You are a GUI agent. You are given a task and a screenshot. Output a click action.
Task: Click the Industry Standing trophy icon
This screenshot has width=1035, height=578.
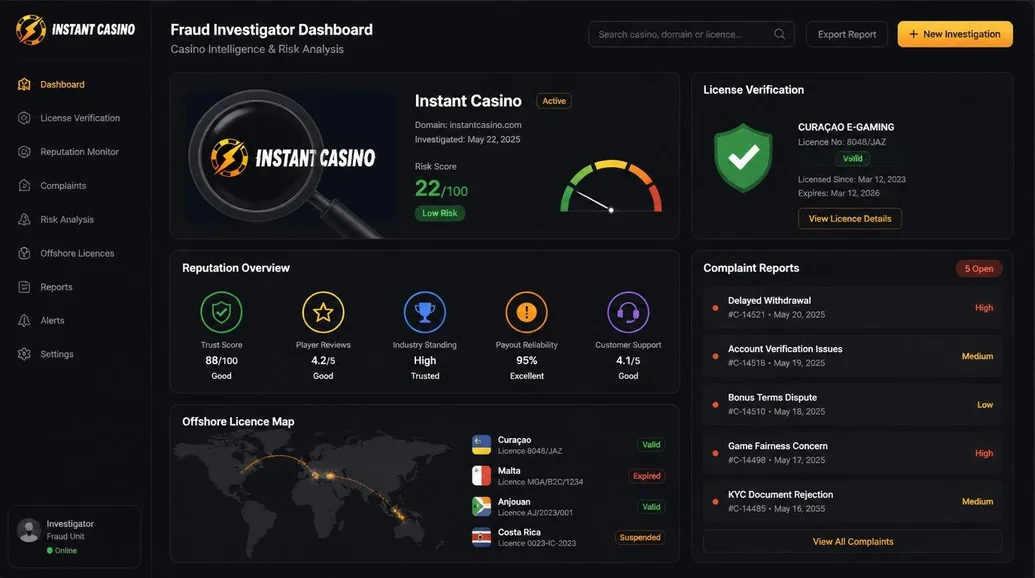[424, 312]
